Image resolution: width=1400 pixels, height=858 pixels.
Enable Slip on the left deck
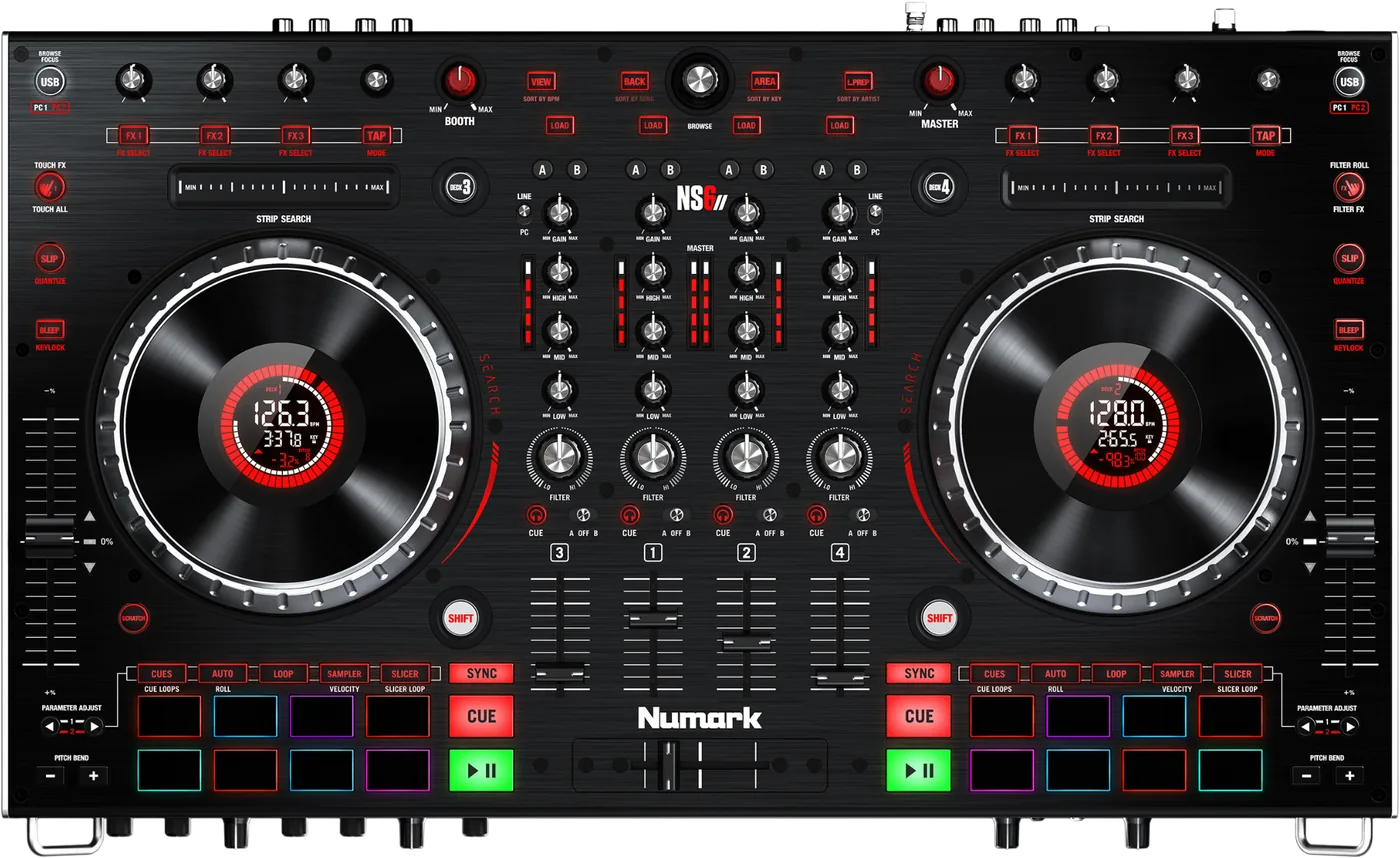pyautogui.click(x=50, y=259)
